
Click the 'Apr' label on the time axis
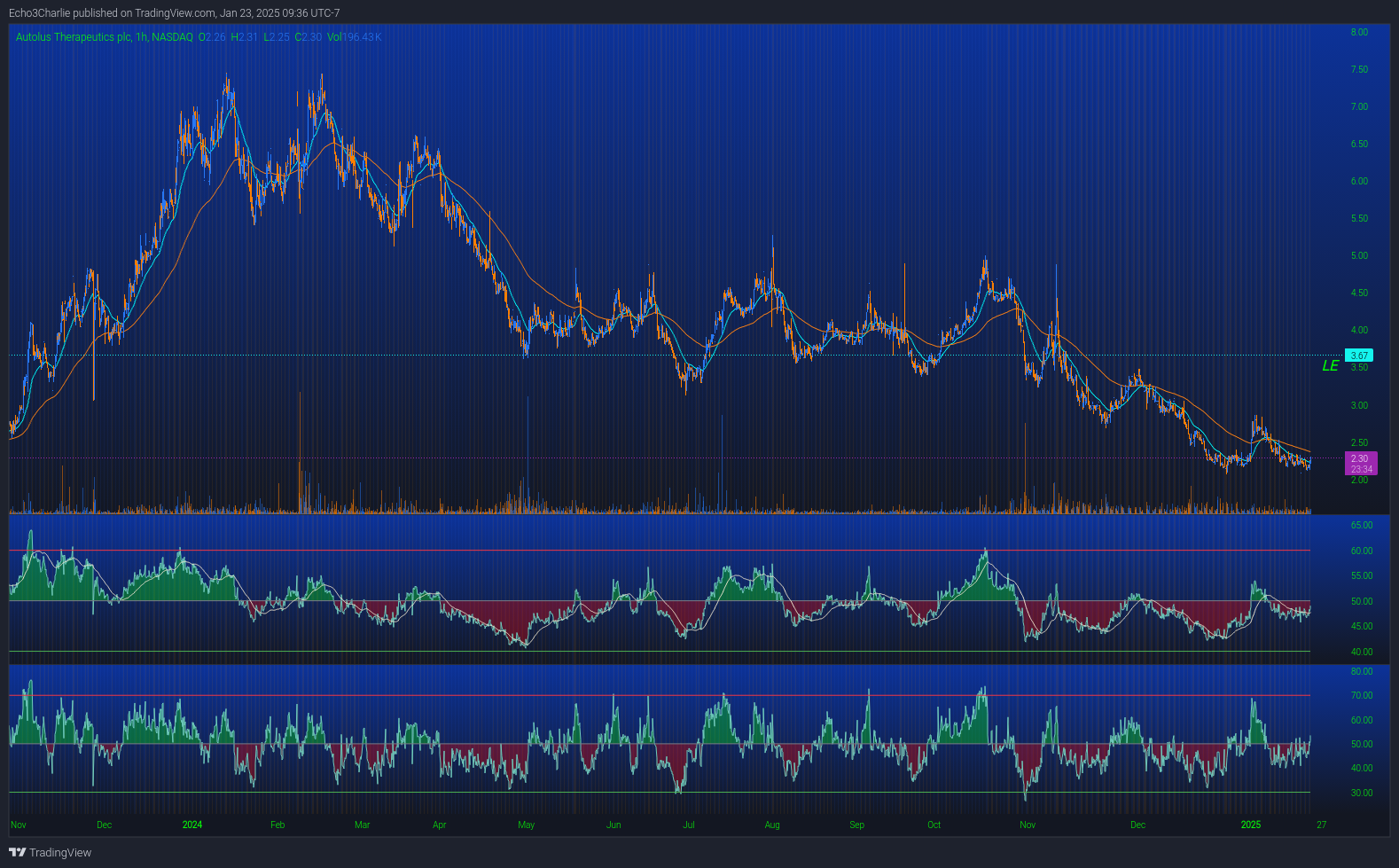[x=439, y=825]
